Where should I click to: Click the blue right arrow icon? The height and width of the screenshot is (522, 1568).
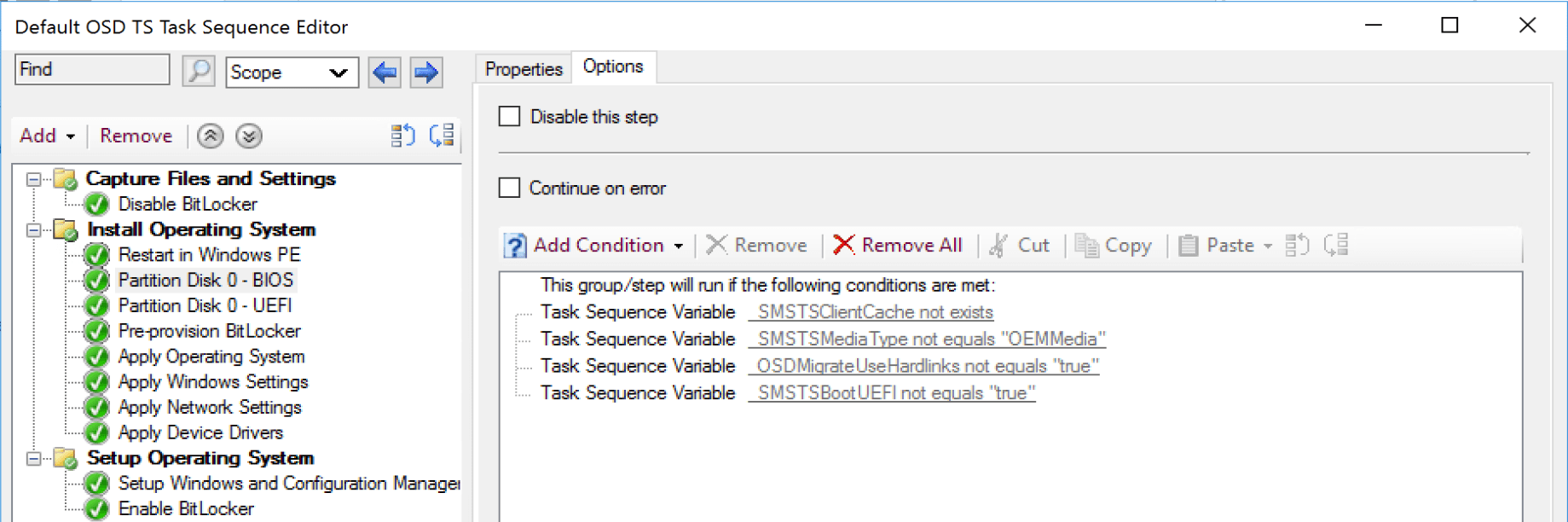(x=426, y=72)
